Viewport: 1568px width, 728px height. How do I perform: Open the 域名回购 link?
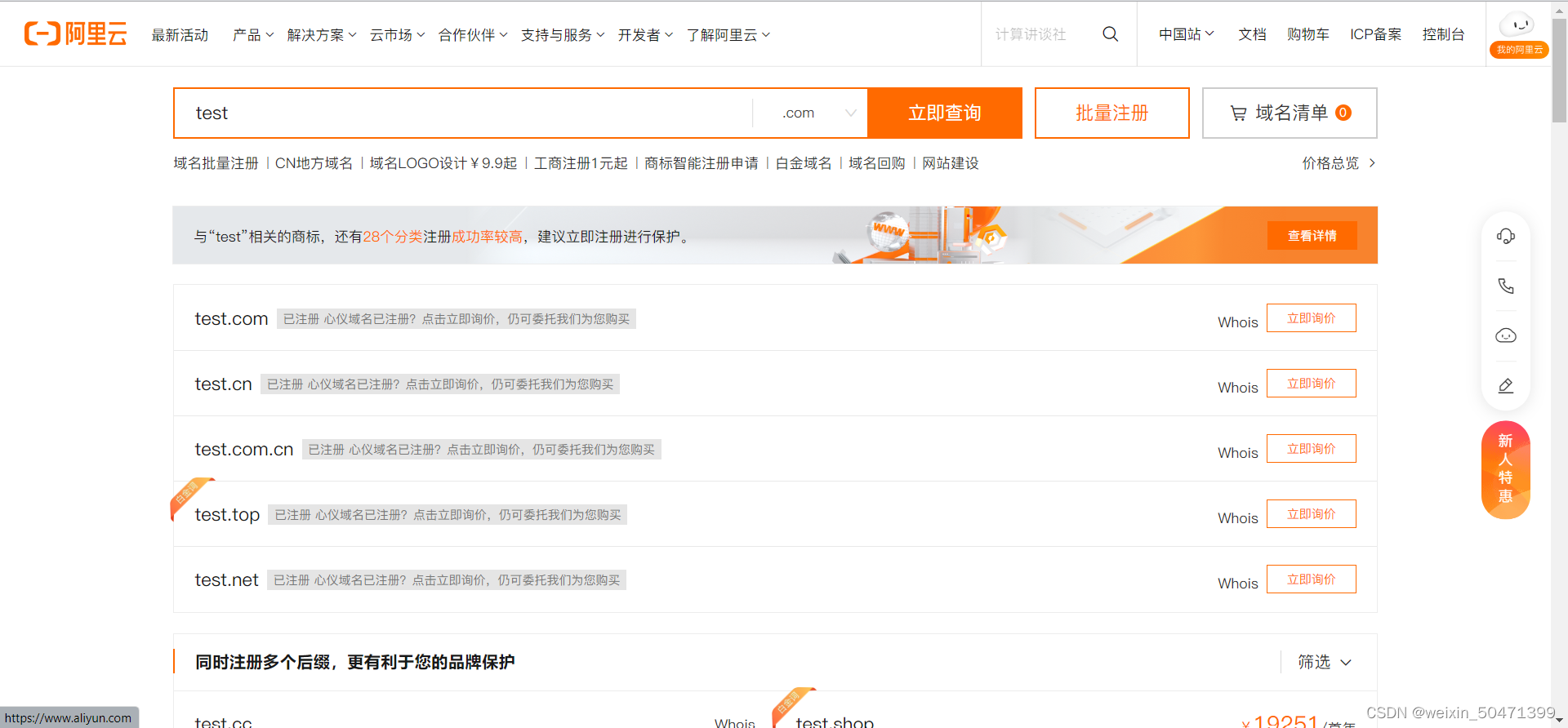(877, 163)
